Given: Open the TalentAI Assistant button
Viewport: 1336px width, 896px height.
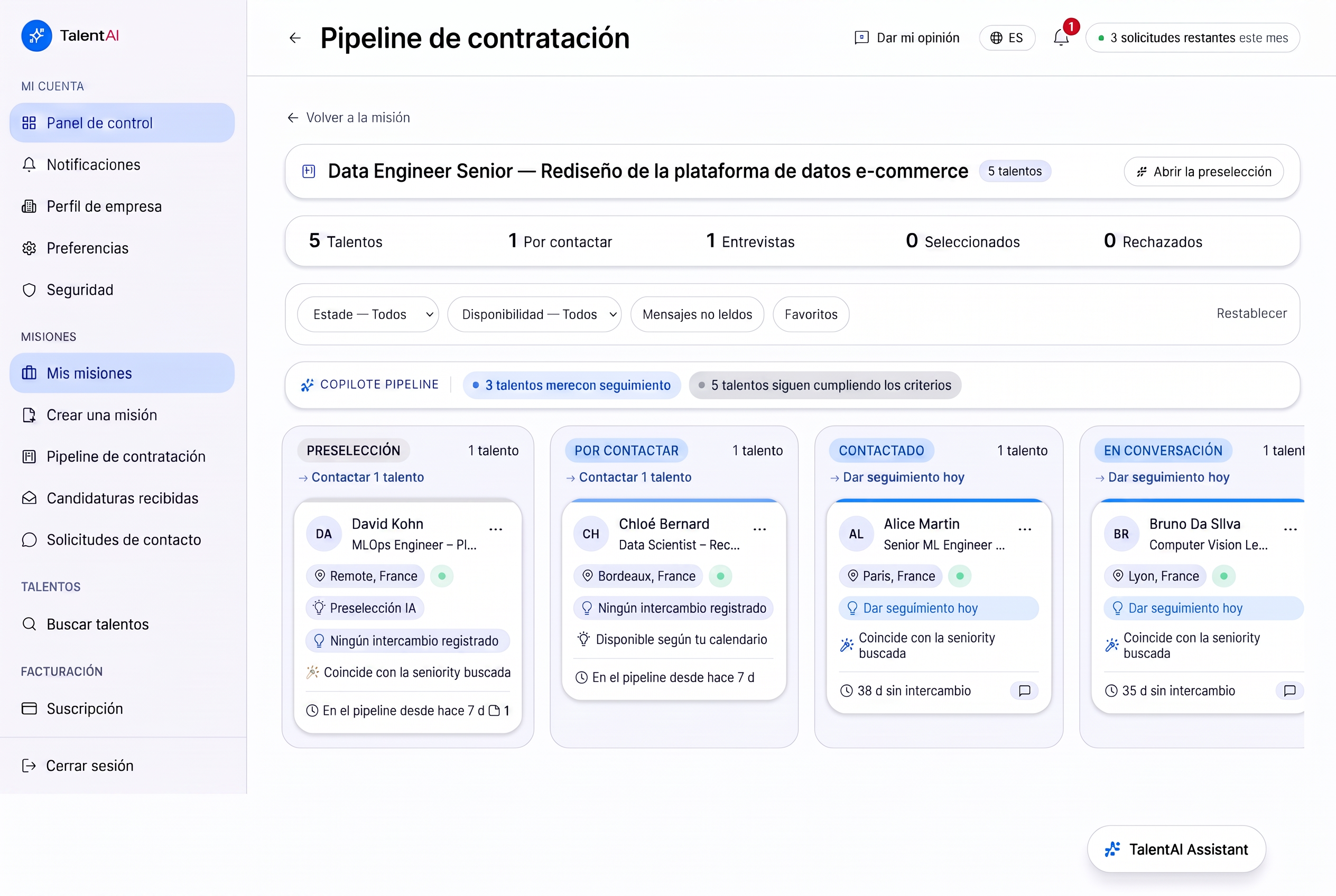Looking at the screenshot, I should point(1176,849).
